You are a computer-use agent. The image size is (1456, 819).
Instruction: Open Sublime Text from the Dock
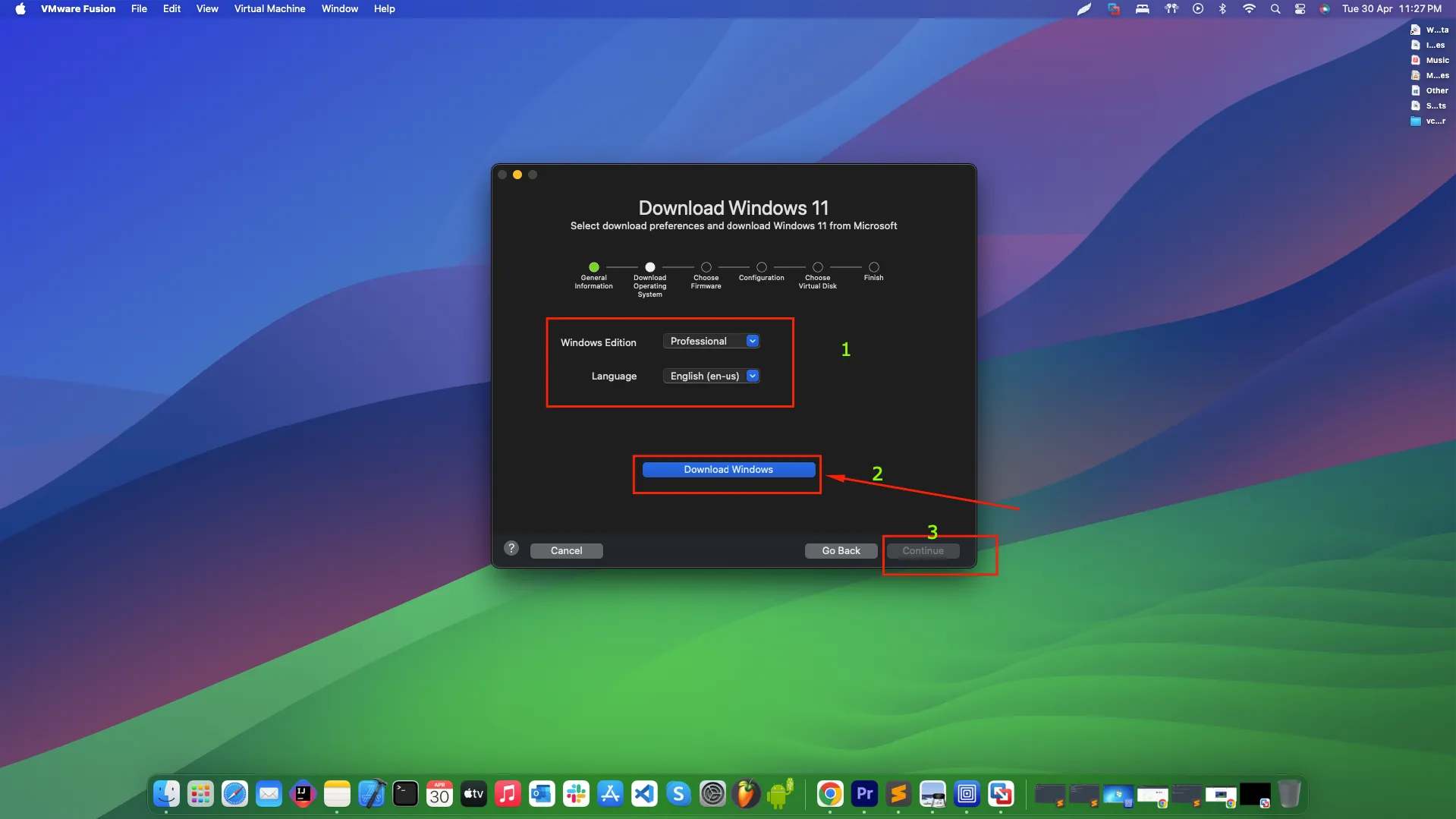tap(898, 794)
